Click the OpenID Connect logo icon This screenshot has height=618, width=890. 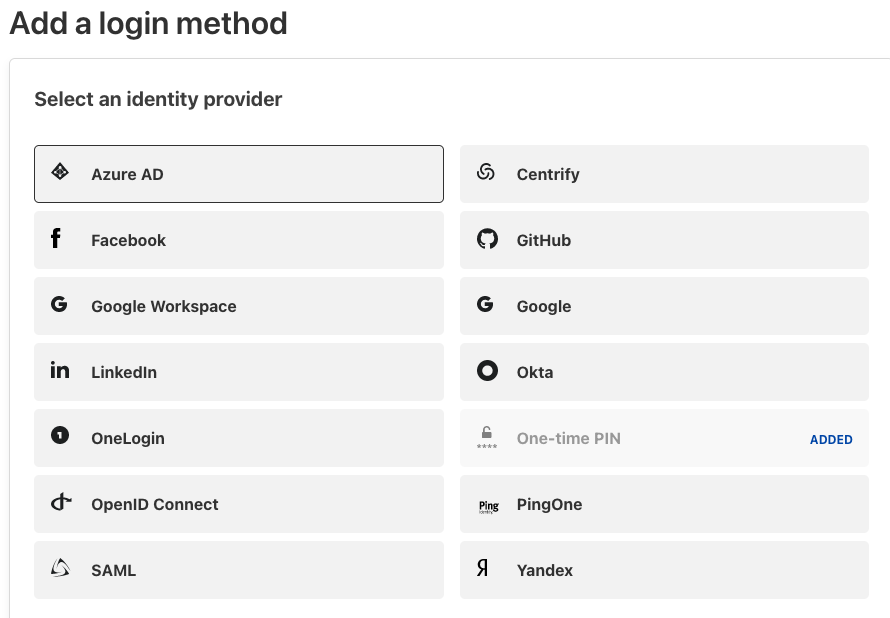61,502
